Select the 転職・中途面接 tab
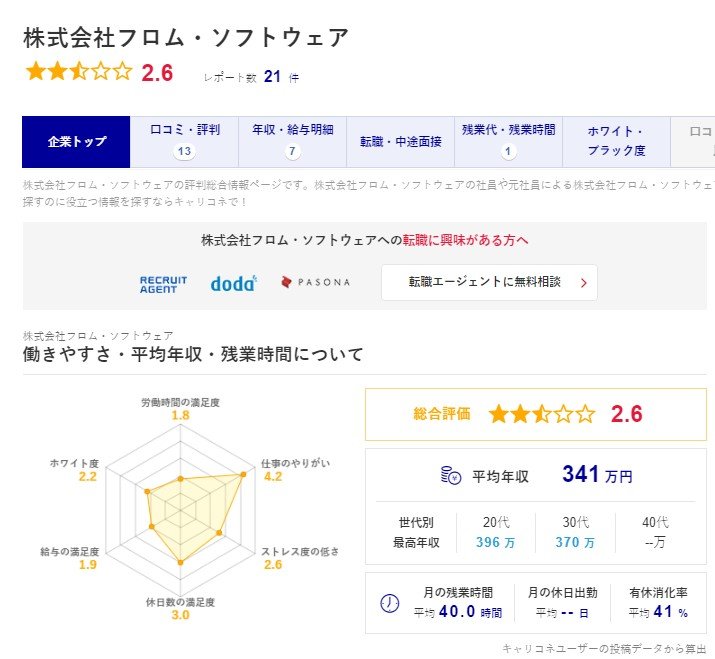Image resolution: width=715 pixels, height=659 pixels. tap(400, 142)
